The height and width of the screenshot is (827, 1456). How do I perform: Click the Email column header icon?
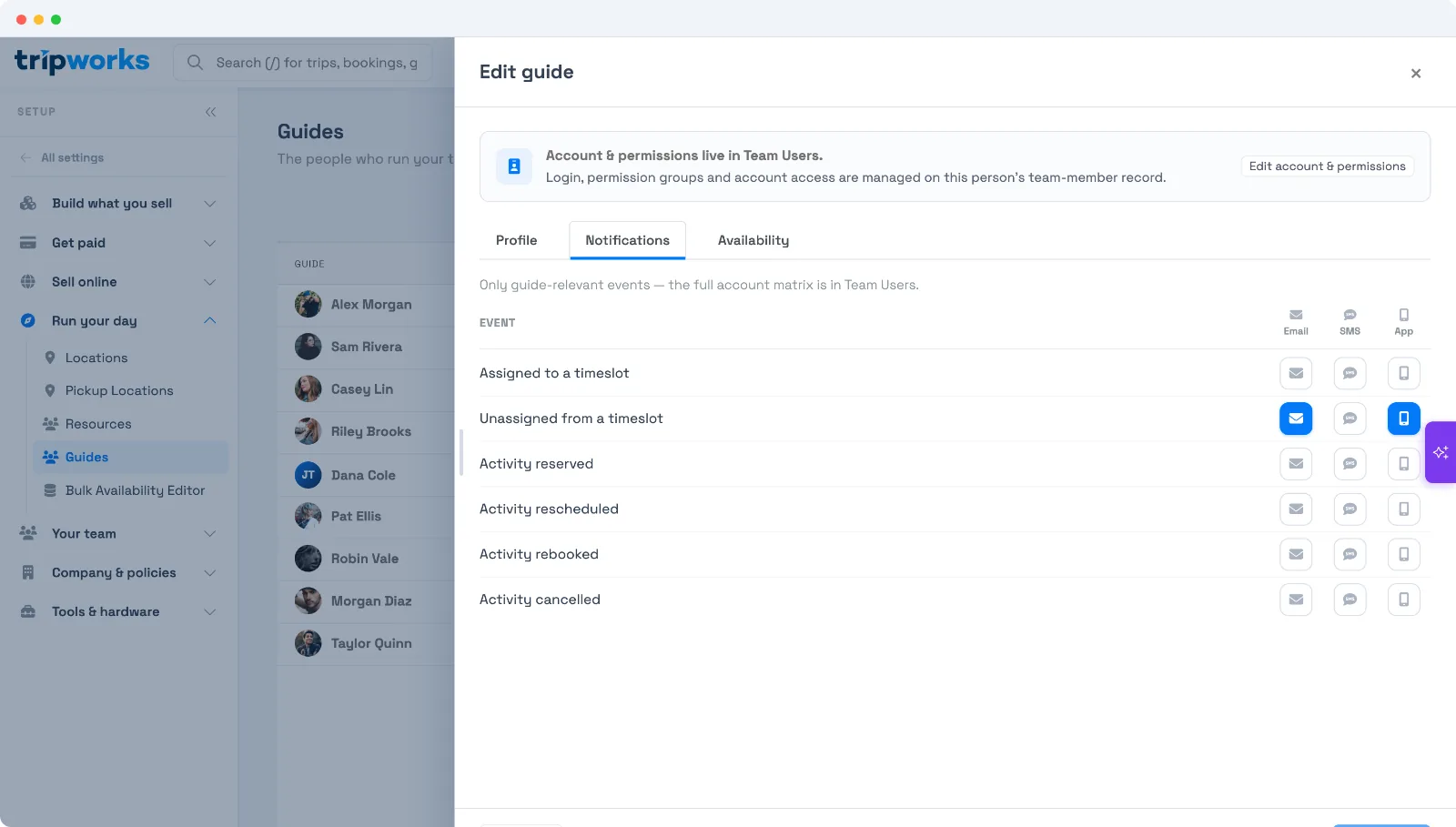[1296, 315]
